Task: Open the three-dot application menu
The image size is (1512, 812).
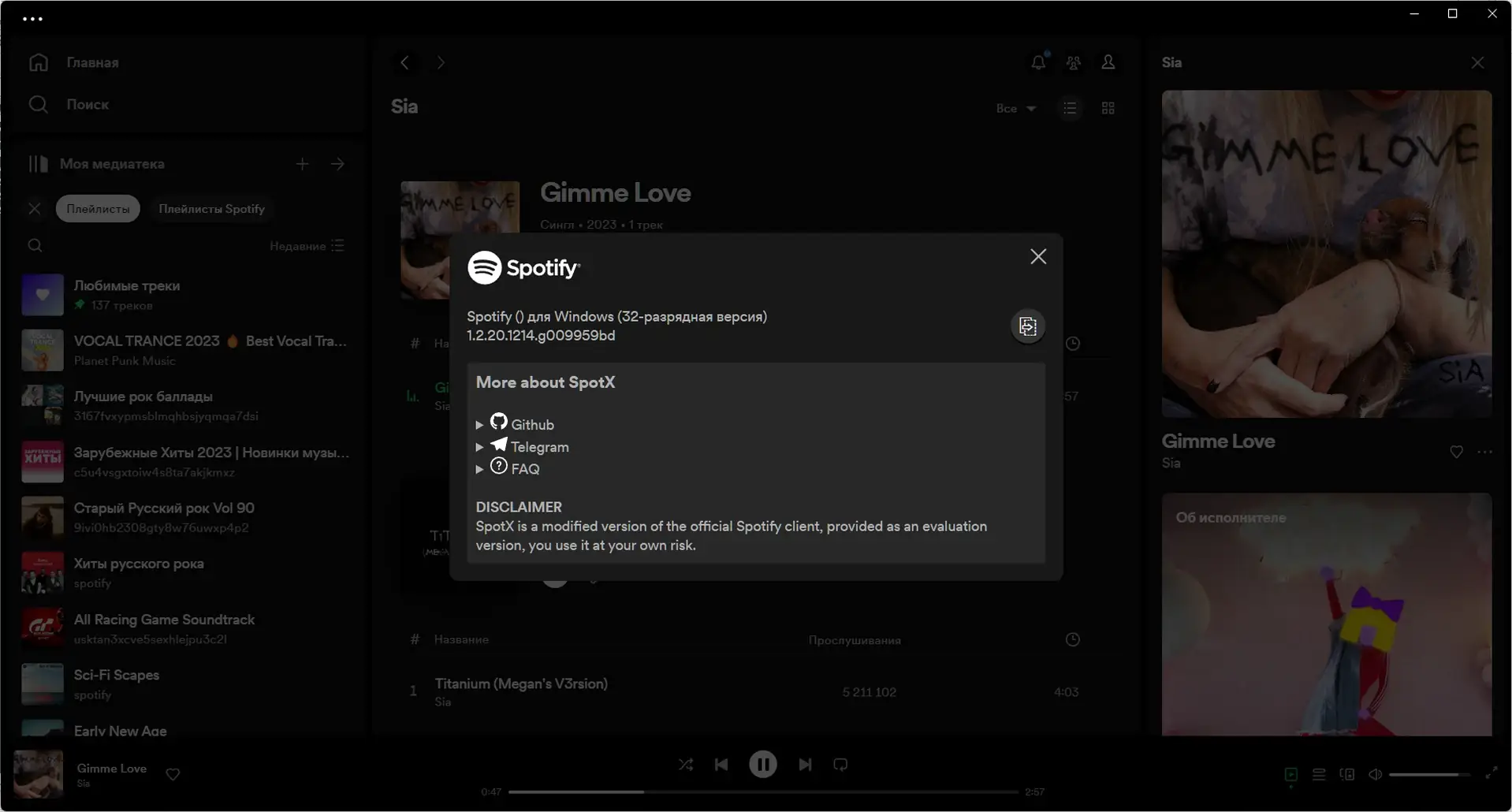Action: (x=32, y=18)
